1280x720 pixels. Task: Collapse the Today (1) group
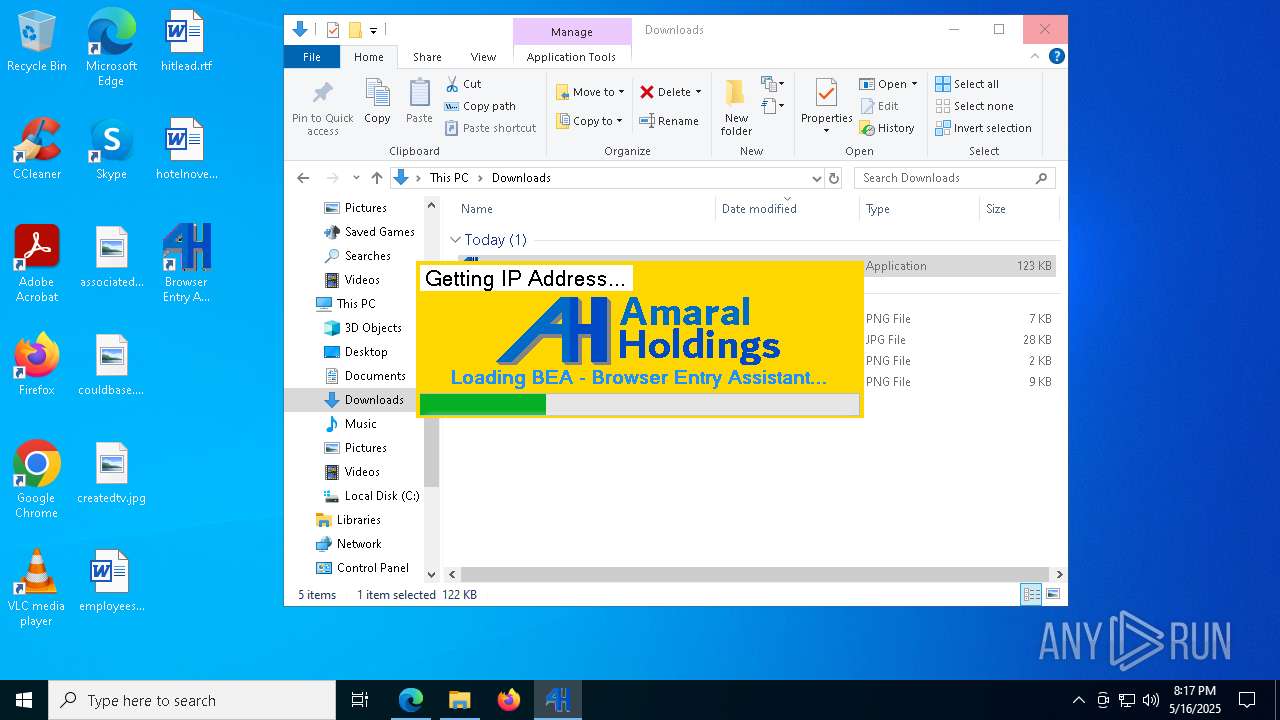(x=456, y=240)
